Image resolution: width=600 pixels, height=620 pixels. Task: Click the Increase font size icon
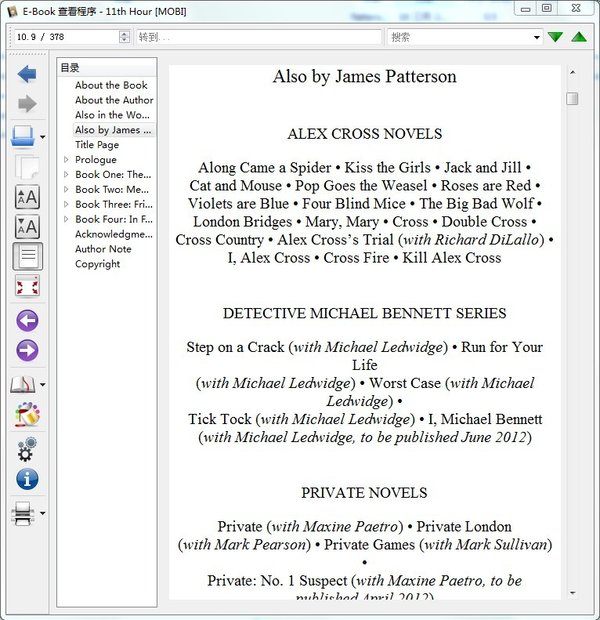27,197
